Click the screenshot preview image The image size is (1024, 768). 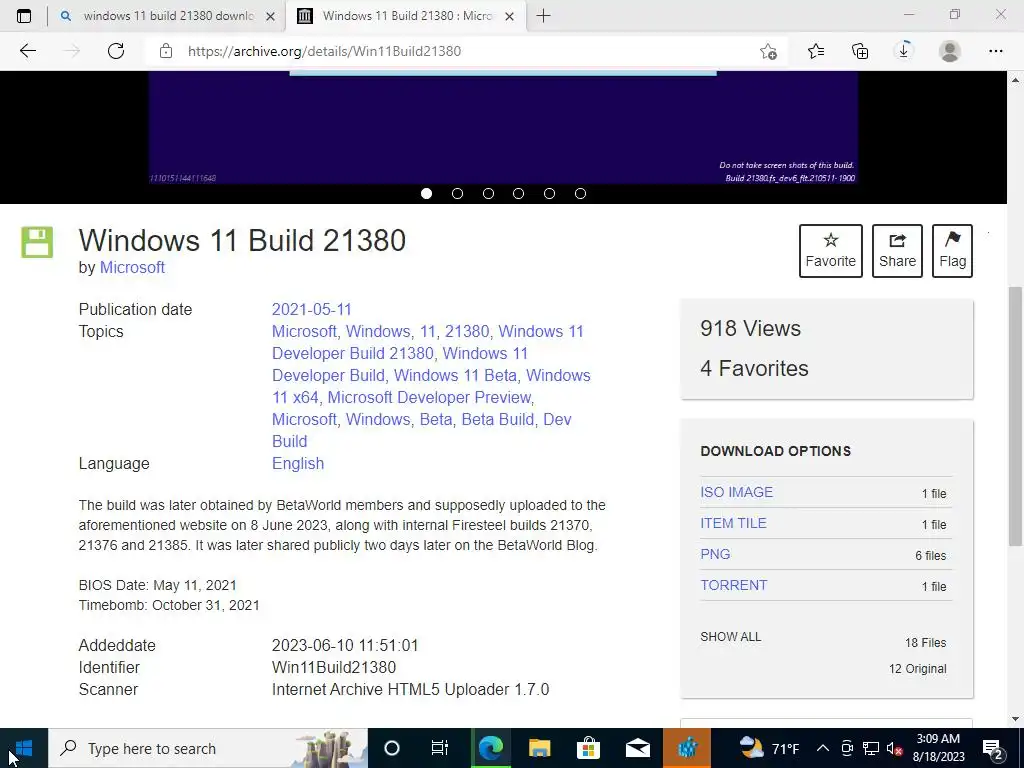tap(503, 128)
